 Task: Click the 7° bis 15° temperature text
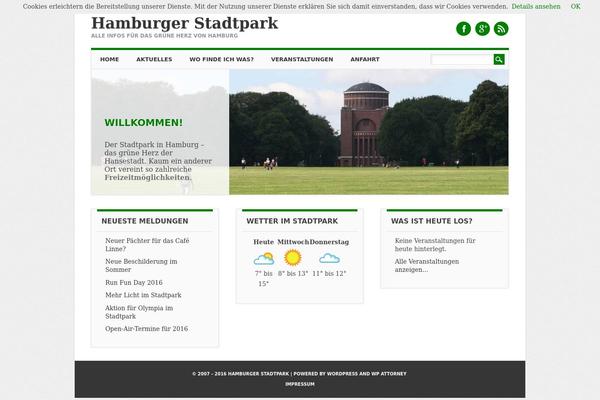pyautogui.click(x=264, y=279)
